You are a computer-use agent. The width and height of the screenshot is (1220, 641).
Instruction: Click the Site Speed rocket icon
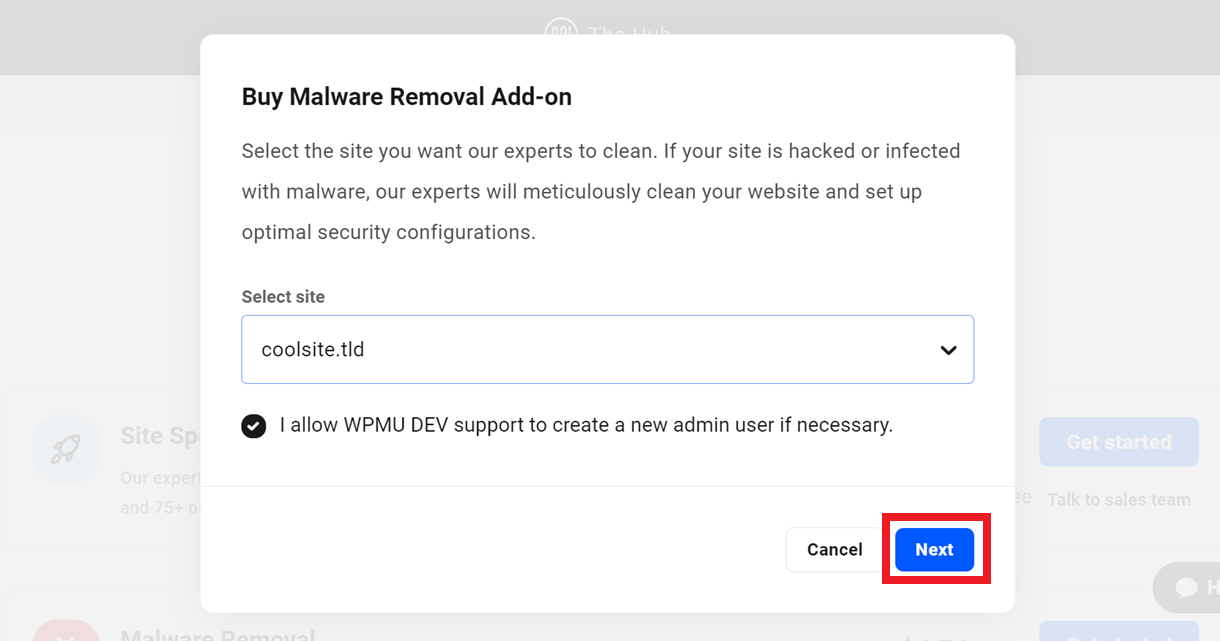click(x=66, y=449)
